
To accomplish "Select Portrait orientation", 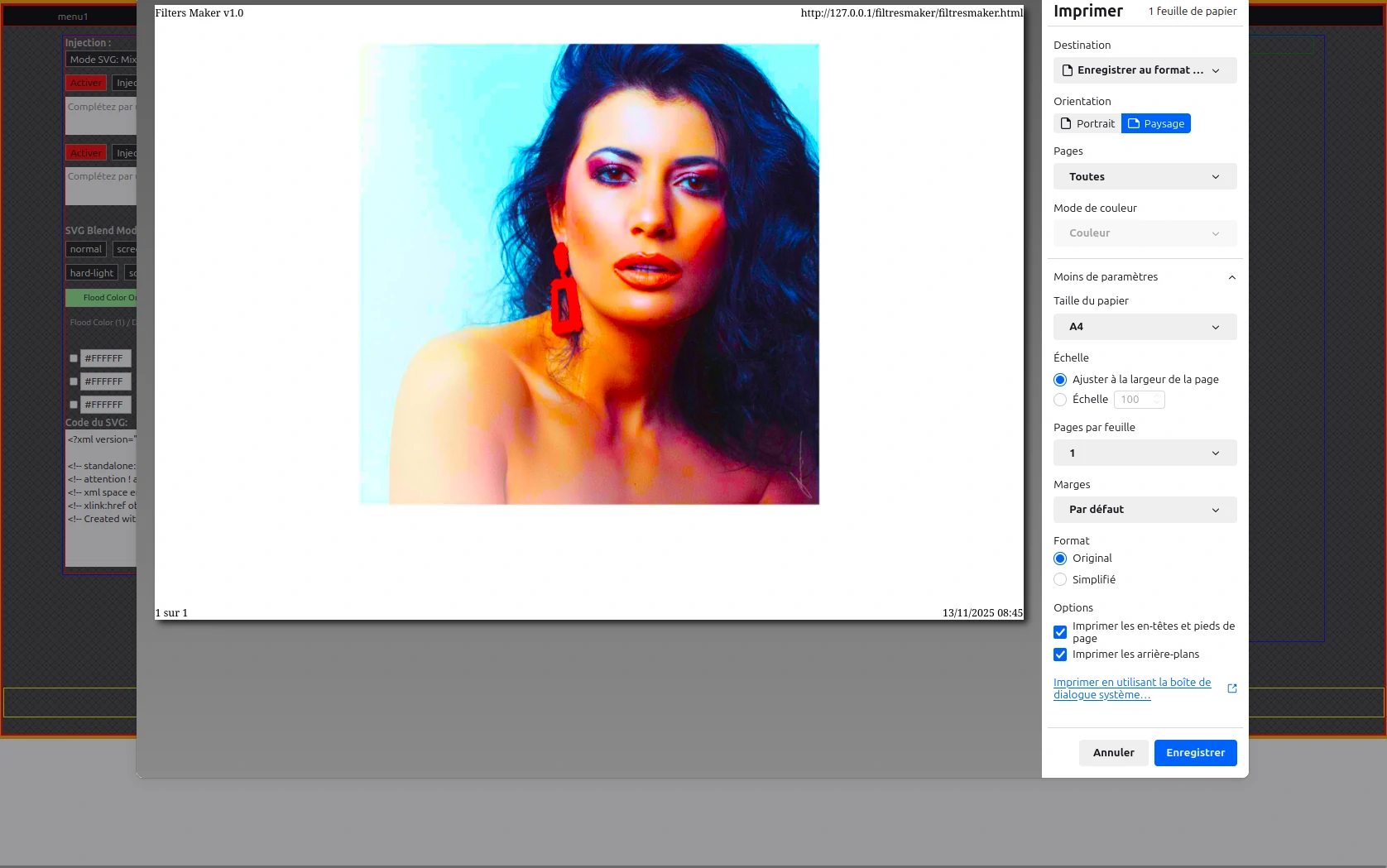I will pos(1087,123).
